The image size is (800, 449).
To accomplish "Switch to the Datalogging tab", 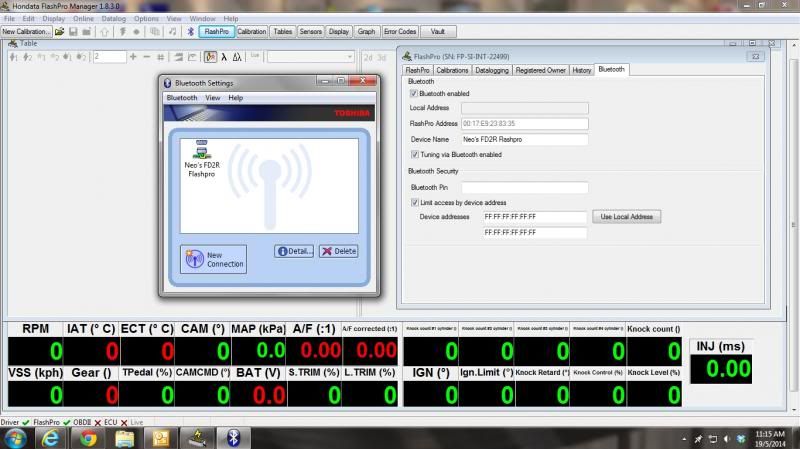I will pyautogui.click(x=491, y=70).
